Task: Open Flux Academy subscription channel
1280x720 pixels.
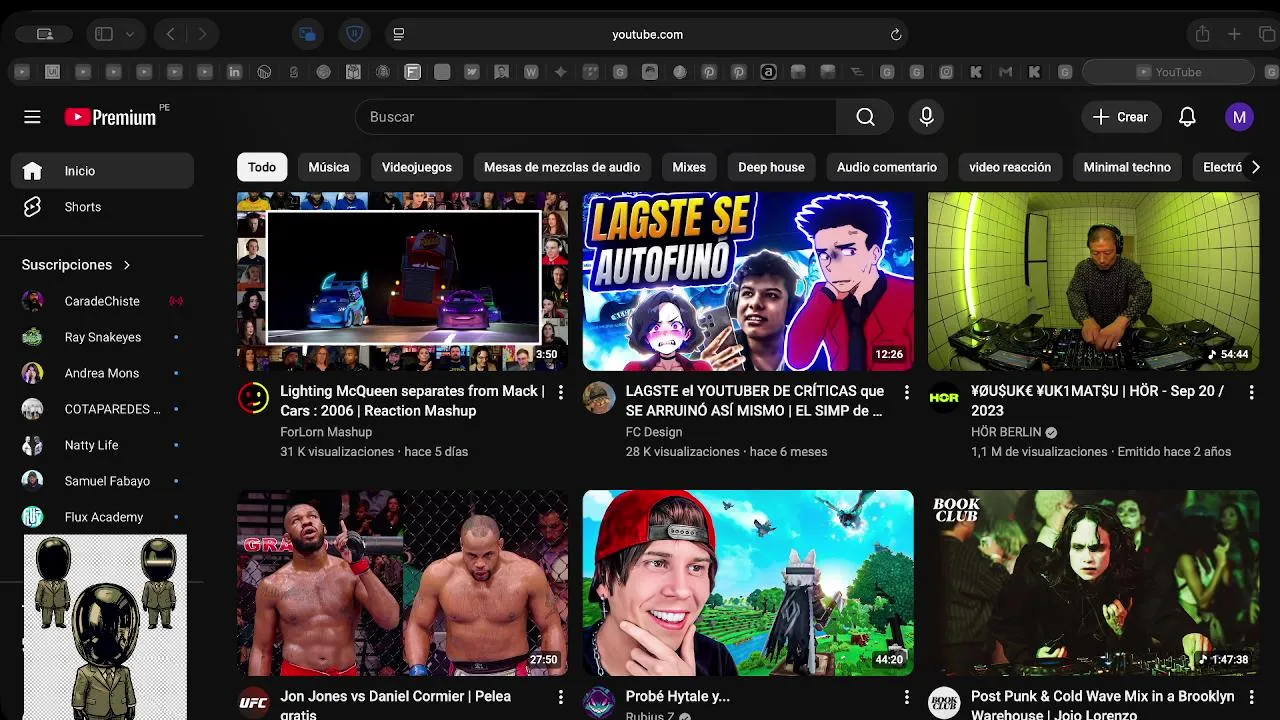Action: click(102, 517)
